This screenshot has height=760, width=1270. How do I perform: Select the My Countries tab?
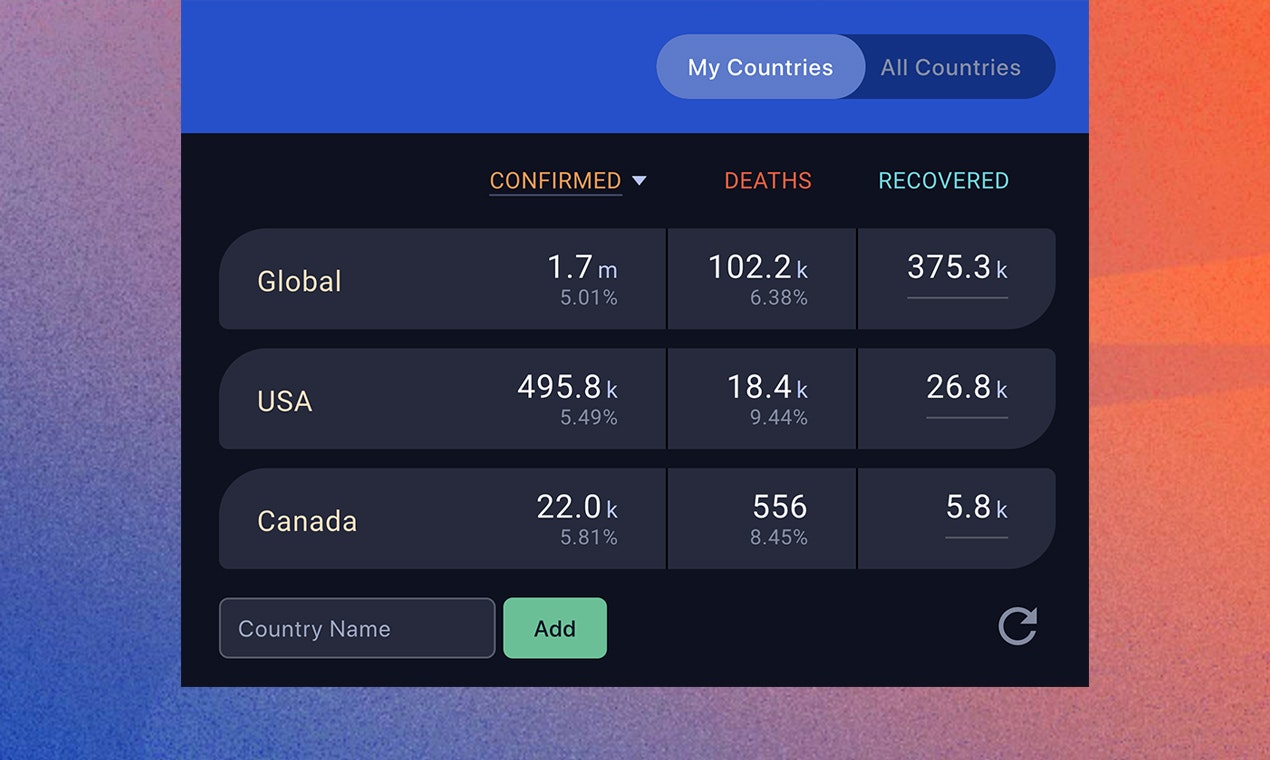pos(760,67)
